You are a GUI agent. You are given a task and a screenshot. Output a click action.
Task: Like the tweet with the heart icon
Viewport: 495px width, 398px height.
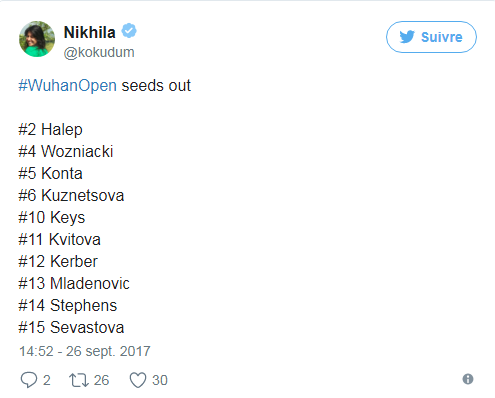138,380
